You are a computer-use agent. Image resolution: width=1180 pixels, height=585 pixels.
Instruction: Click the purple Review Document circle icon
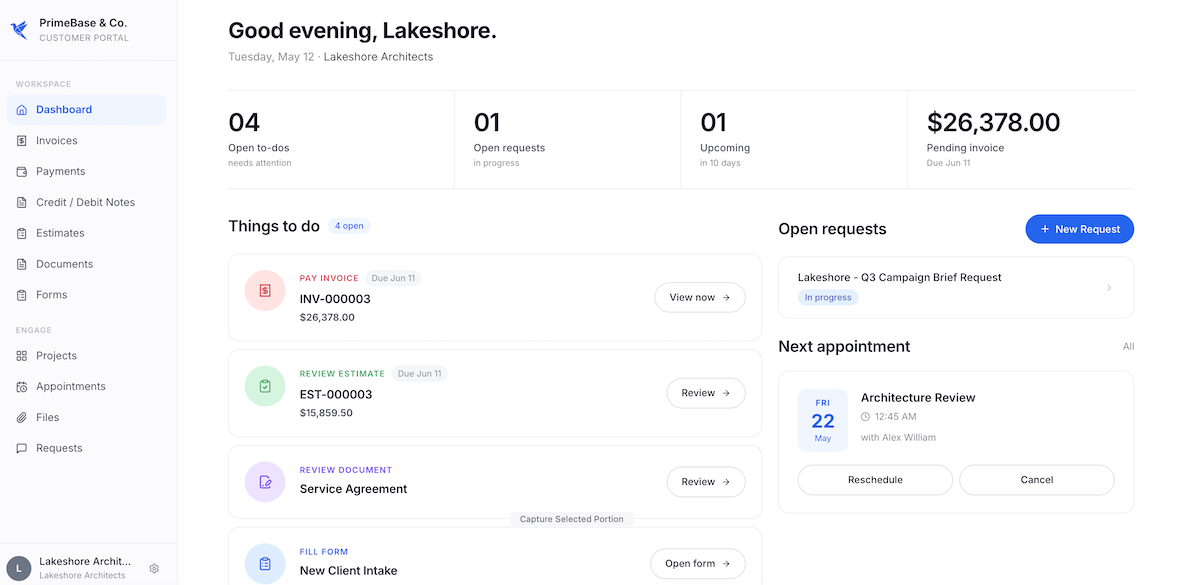[x=265, y=482]
